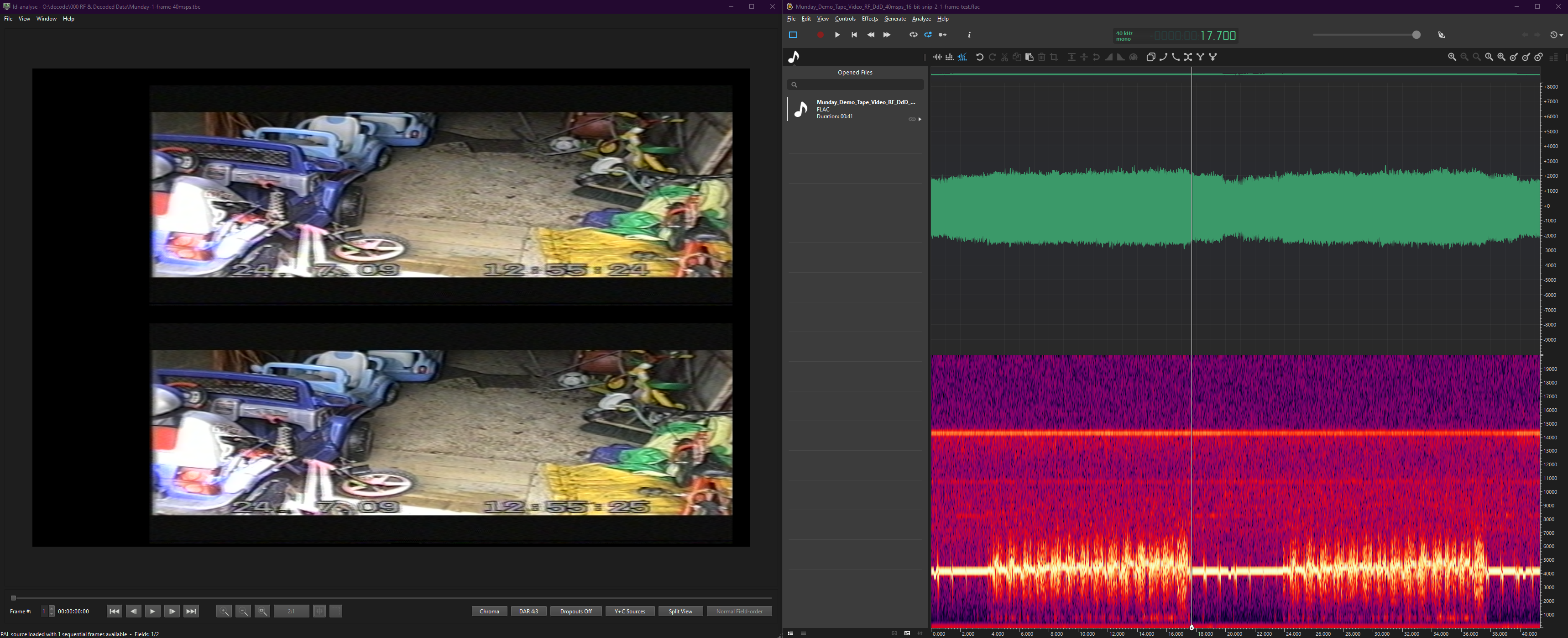Click the volume slider handle

[x=1416, y=35]
